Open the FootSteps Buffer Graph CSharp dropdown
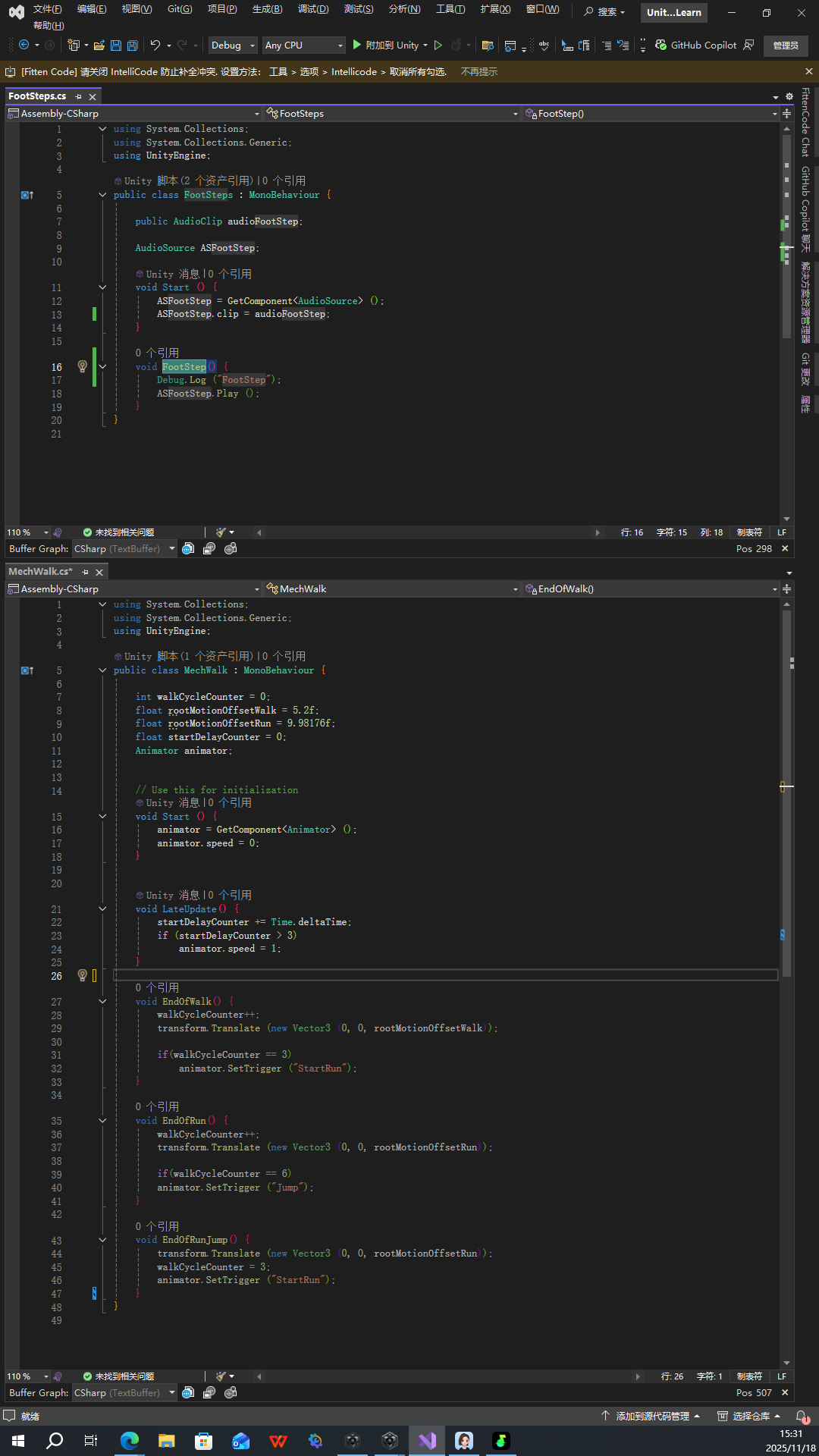The image size is (819, 1456). coord(124,548)
